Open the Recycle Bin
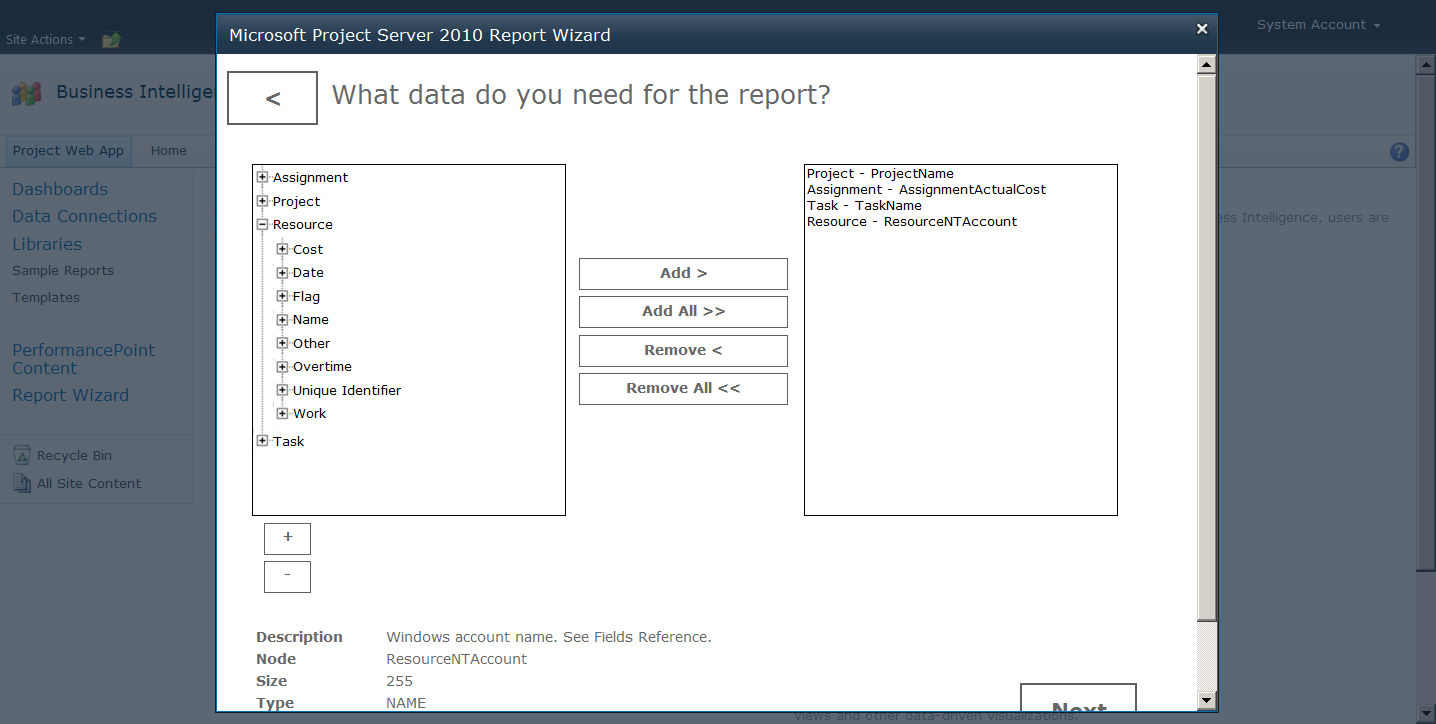 click(x=74, y=456)
